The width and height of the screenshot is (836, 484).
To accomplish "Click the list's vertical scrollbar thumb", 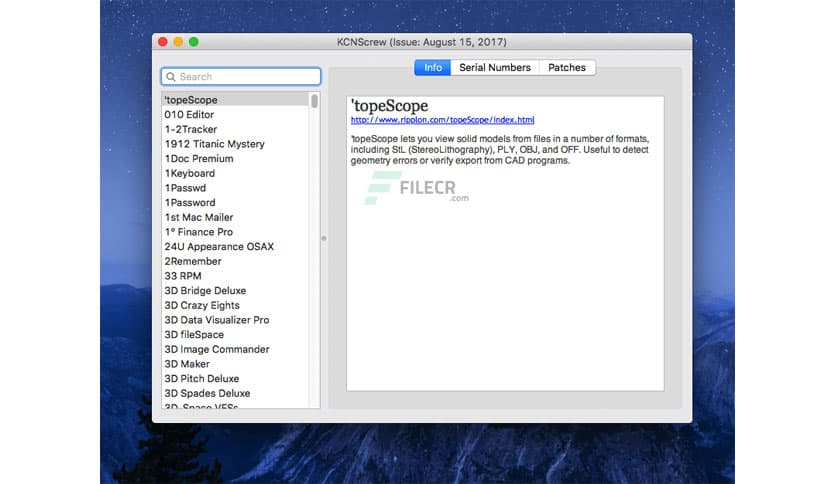I will (314, 101).
